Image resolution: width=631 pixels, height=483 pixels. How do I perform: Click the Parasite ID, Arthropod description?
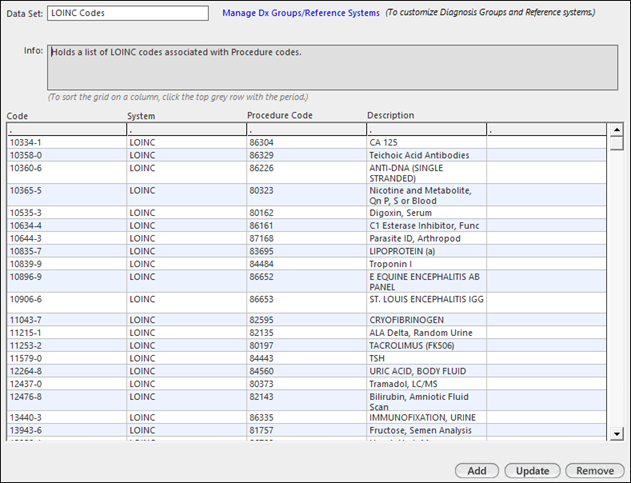[426, 238]
